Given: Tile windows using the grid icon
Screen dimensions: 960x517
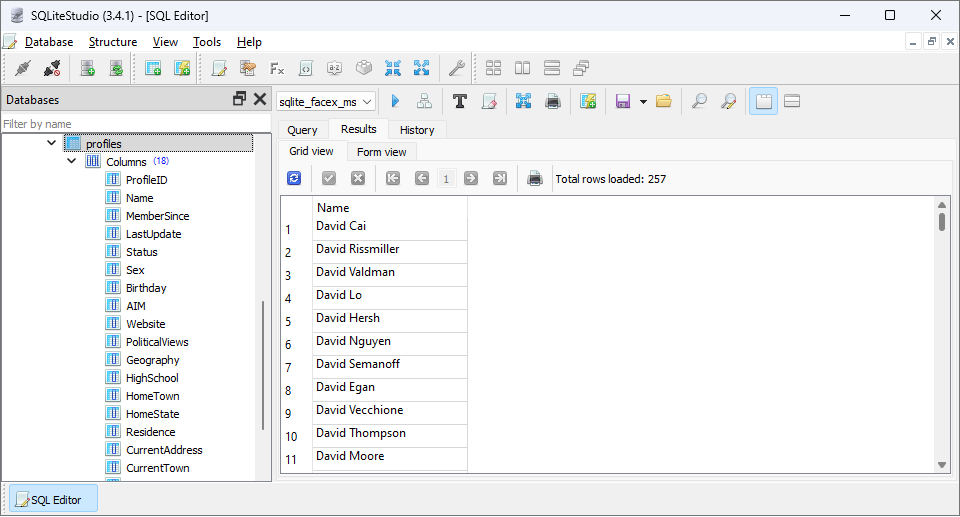Looking at the screenshot, I should [x=493, y=68].
